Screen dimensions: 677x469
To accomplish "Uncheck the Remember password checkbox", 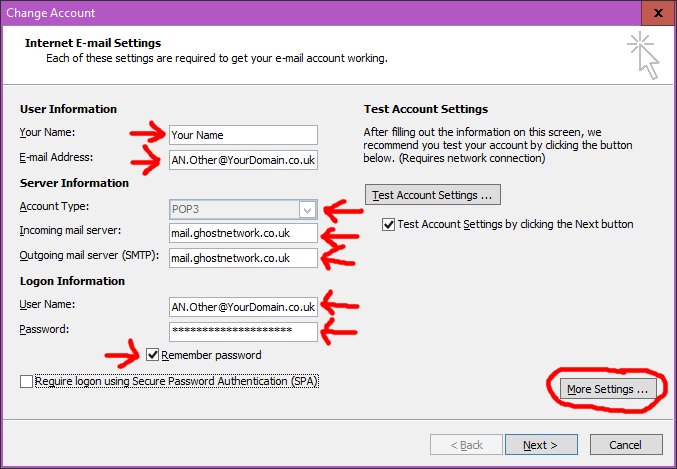I will point(153,355).
